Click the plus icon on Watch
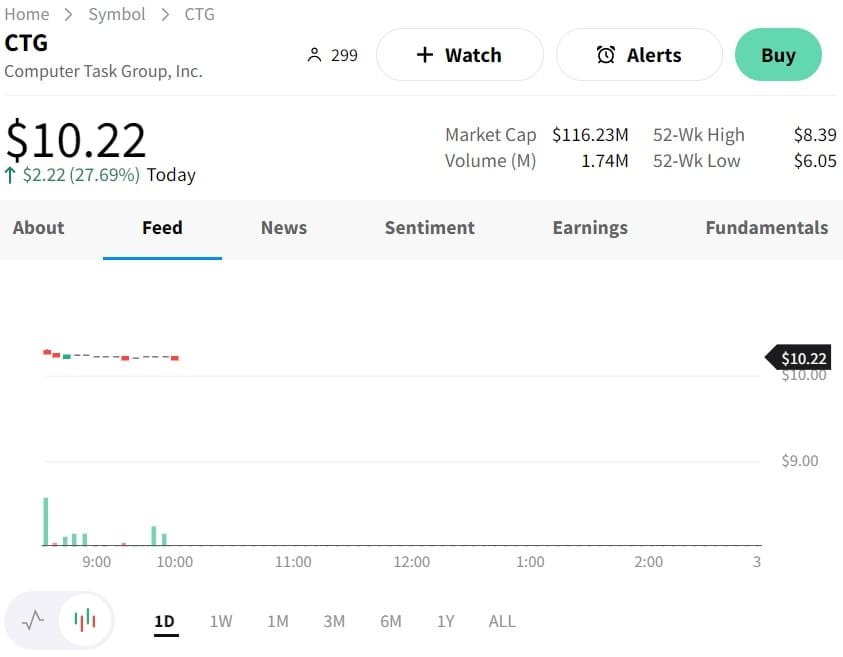Viewport: 843px width, 657px height. click(x=425, y=55)
